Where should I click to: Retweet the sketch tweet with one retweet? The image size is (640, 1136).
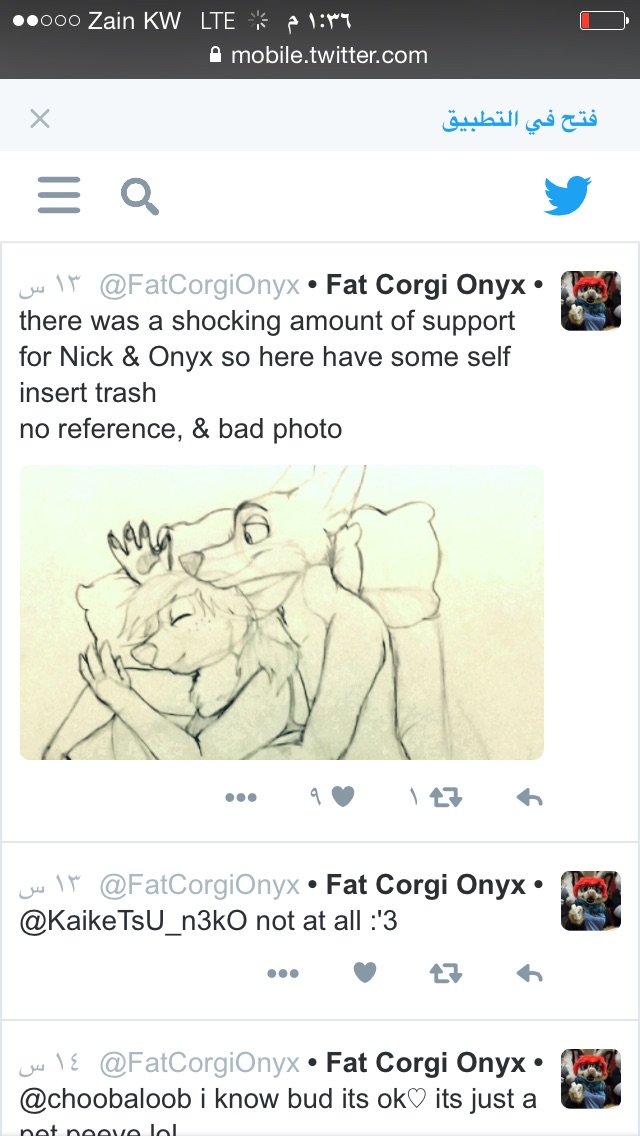click(446, 798)
